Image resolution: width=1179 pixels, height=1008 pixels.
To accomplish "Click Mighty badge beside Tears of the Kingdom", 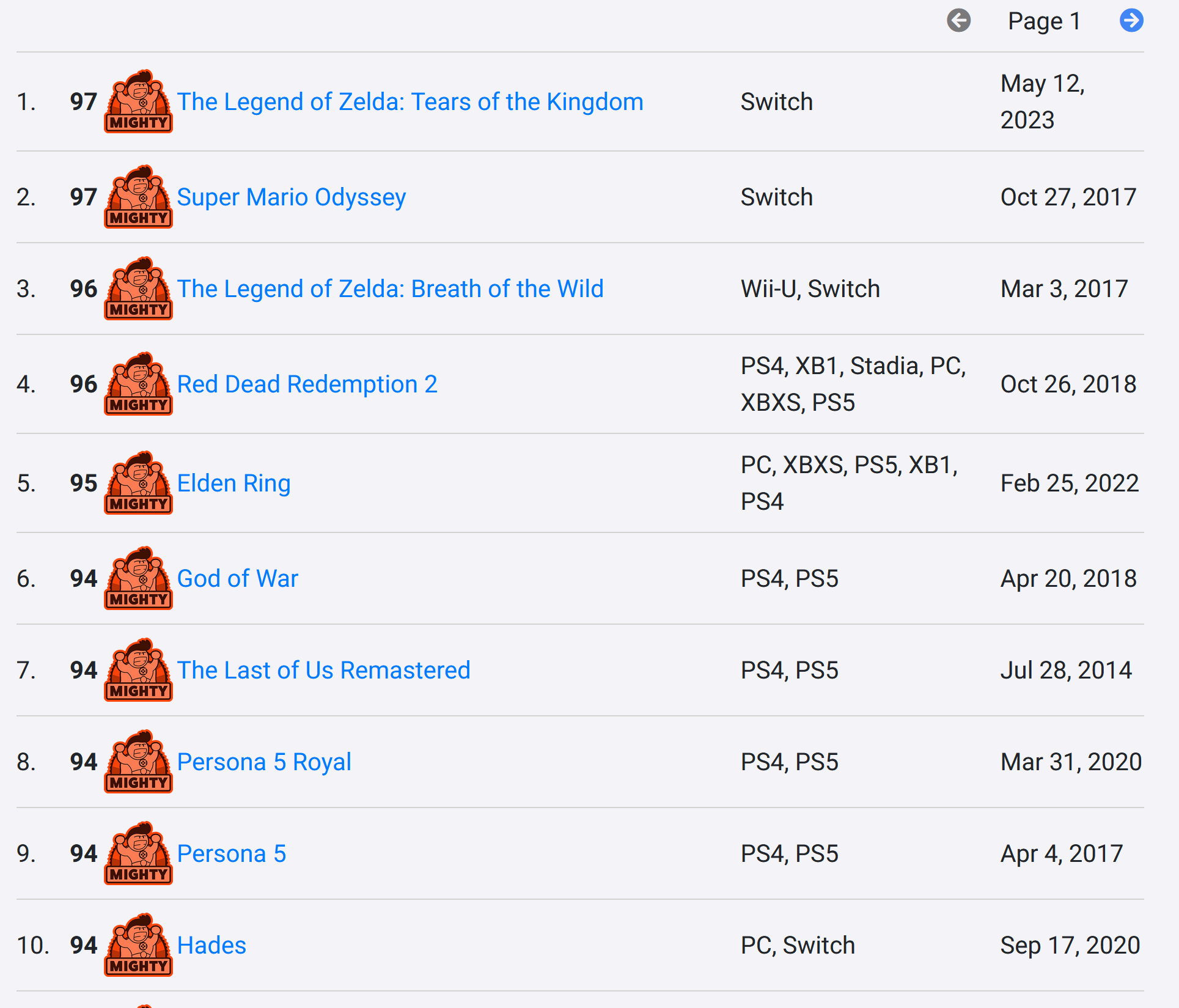I will pyautogui.click(x=139, y=101).
